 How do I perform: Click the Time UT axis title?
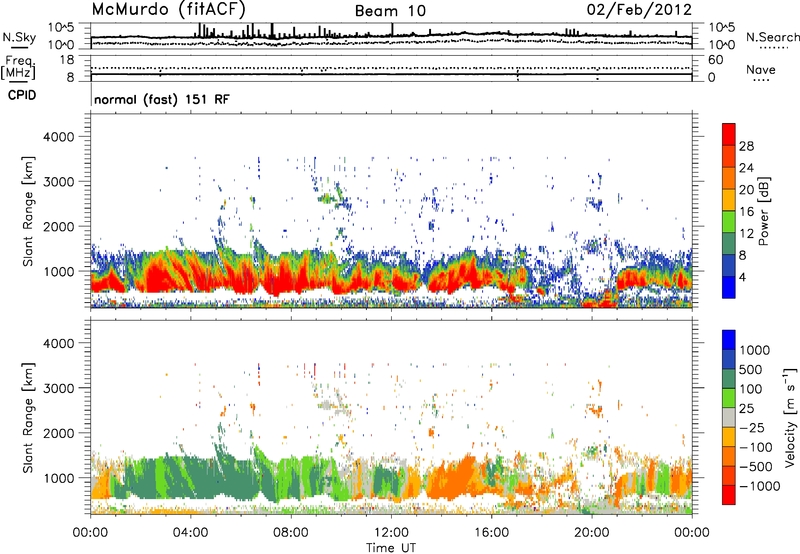tap(391, 548)
